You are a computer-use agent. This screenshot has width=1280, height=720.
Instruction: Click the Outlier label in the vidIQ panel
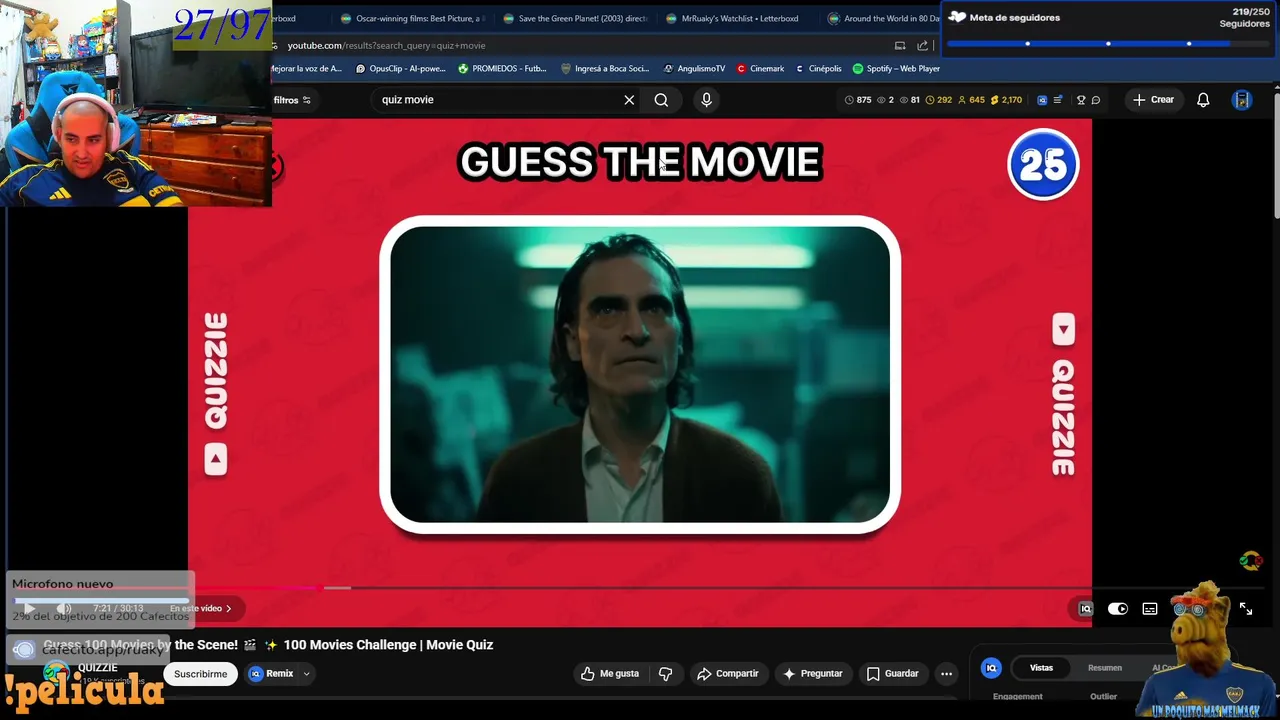pos(1103,696)
